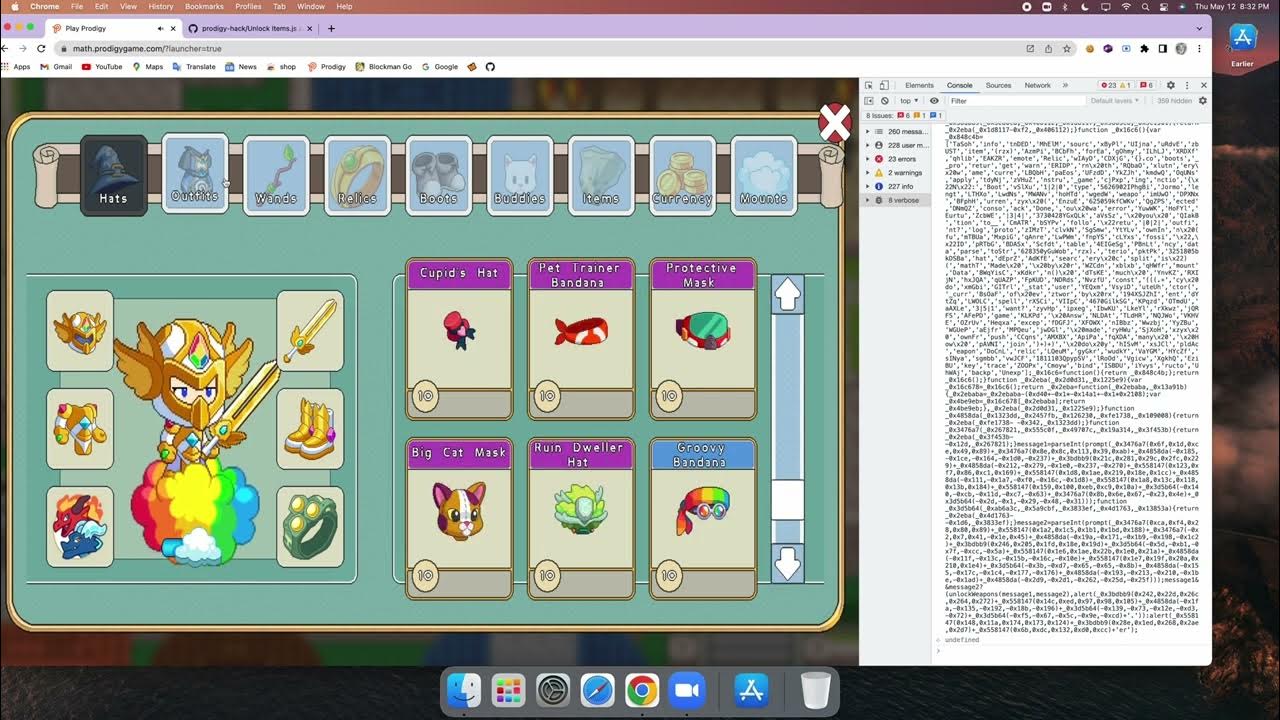Switch to DevTools Console tab
The width and height of the screenshot is (1280, 720).
tap(959, 86)
